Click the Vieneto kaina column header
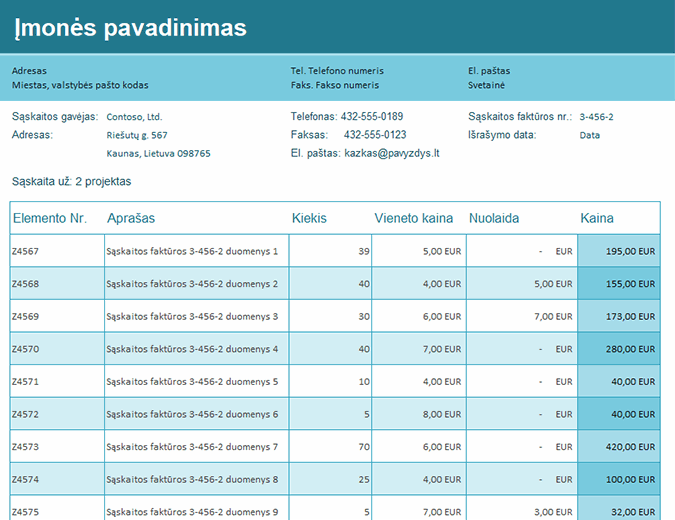The height and width of the screenshot is (520, 675). pos(413,218)
